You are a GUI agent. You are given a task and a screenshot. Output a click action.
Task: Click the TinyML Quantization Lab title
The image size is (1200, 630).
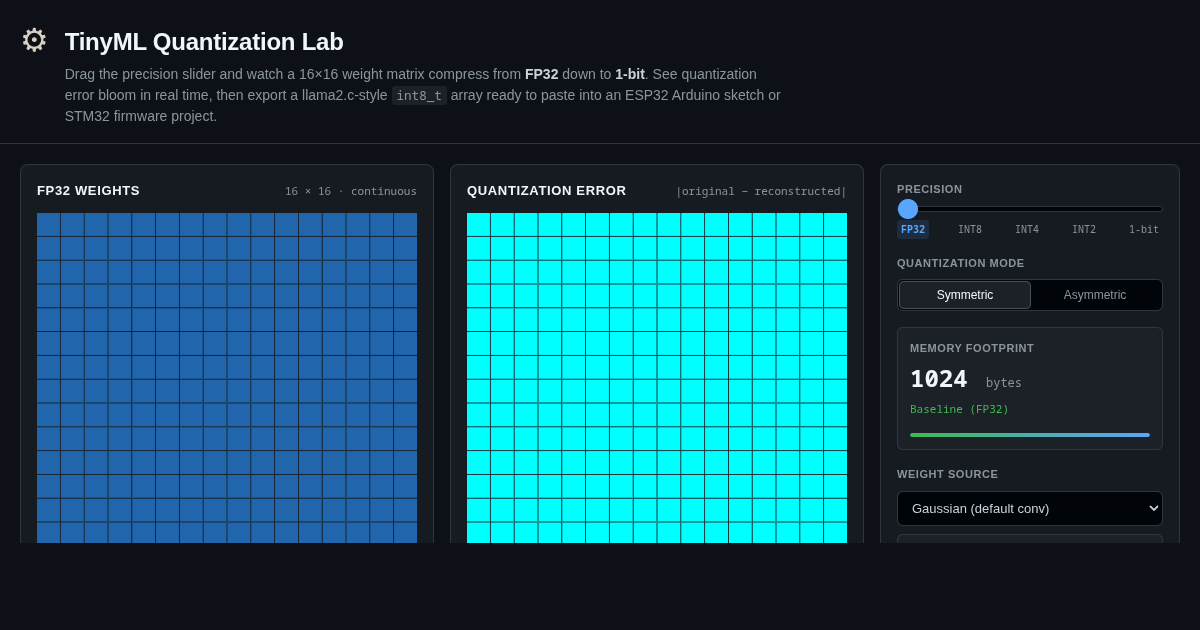204,42
